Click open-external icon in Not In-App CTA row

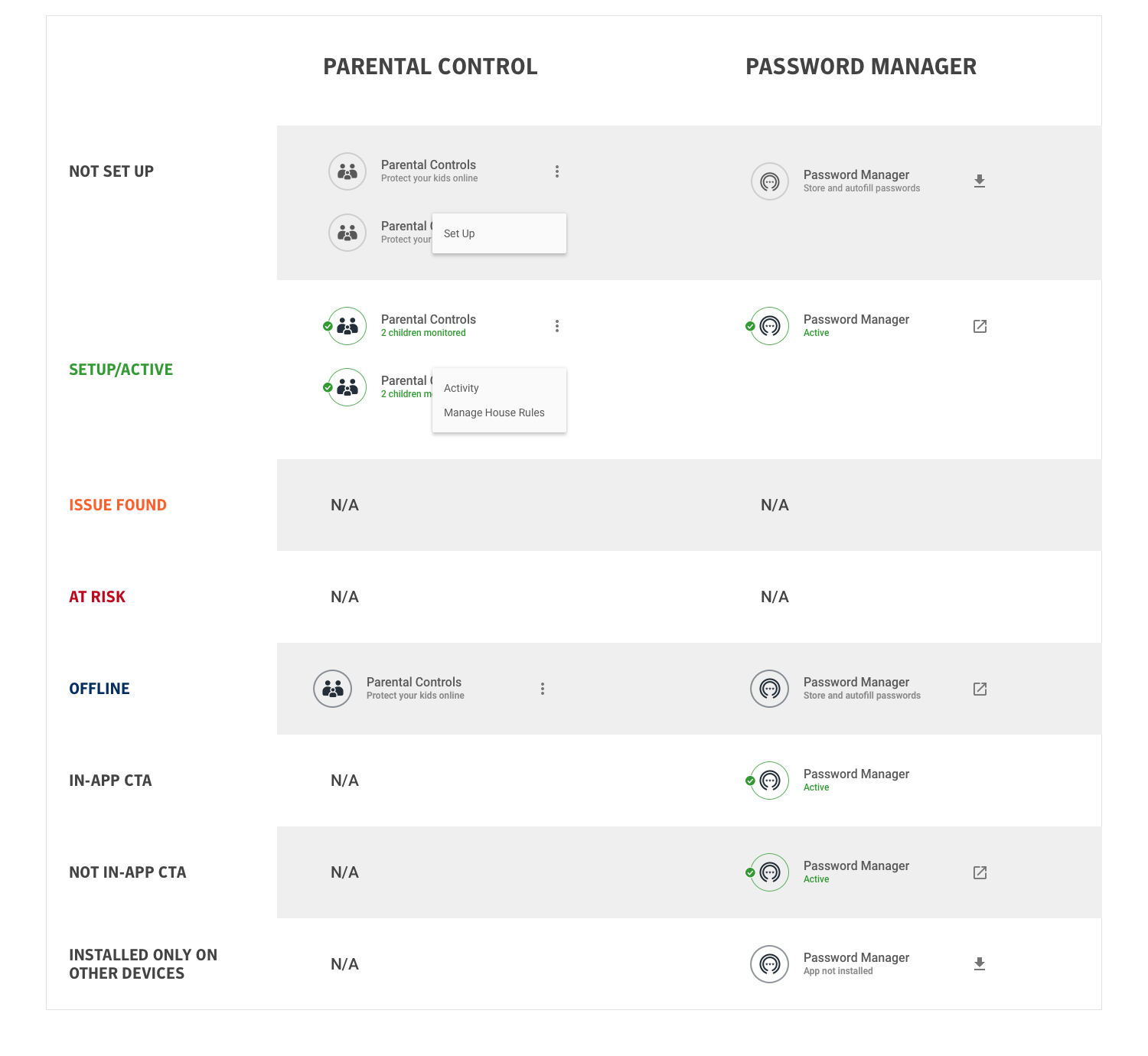point(980,872)
